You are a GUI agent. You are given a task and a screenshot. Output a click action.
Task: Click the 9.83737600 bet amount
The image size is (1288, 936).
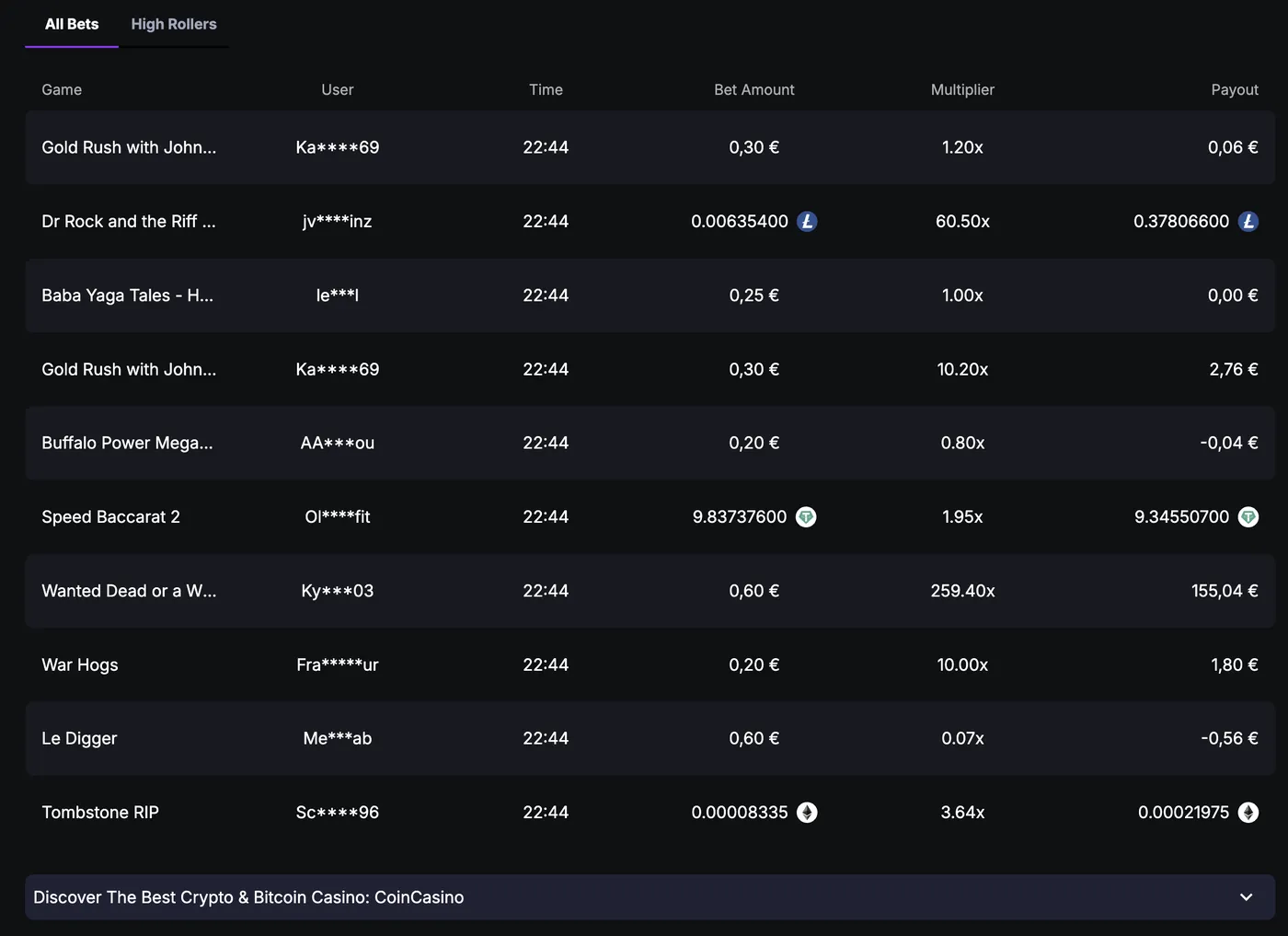pos(740,517)
